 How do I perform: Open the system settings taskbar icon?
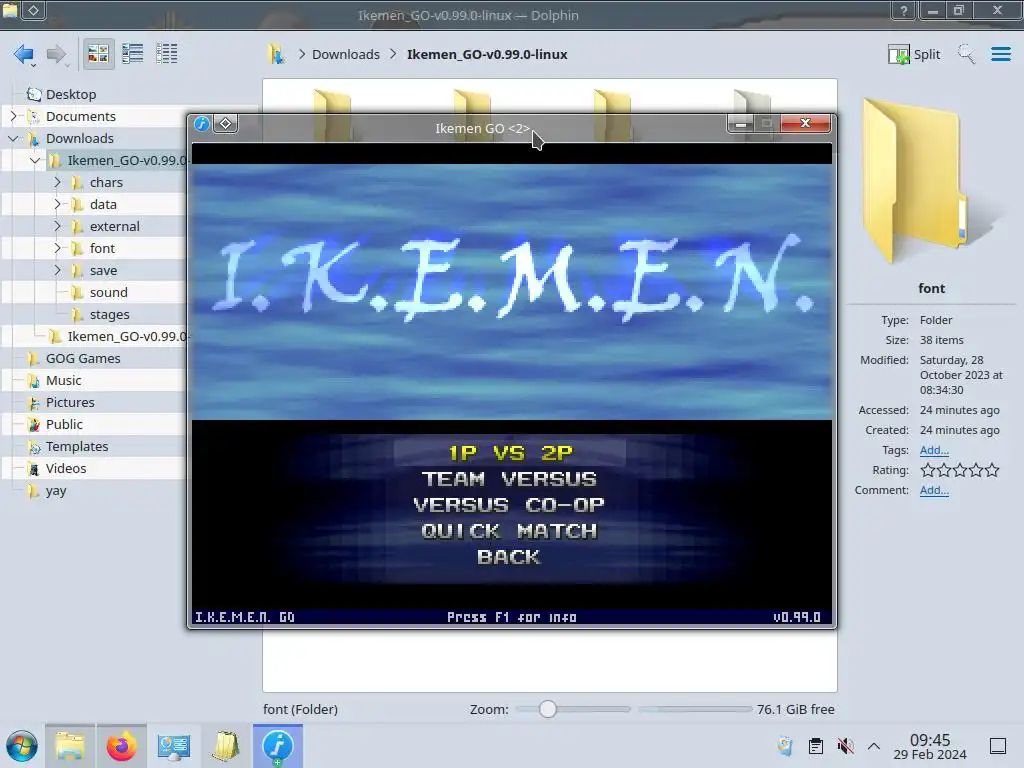click(x=173, y=746)
